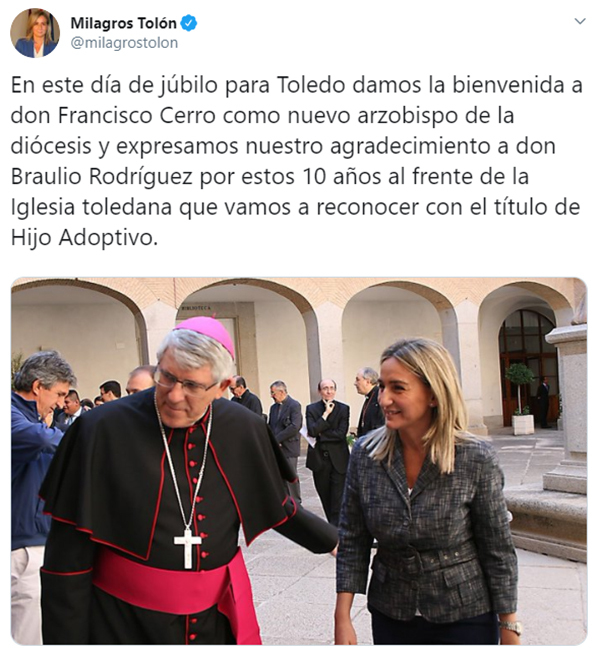
Task: Open the @milagrostolon handle link
Action: [x=124, y=43]
